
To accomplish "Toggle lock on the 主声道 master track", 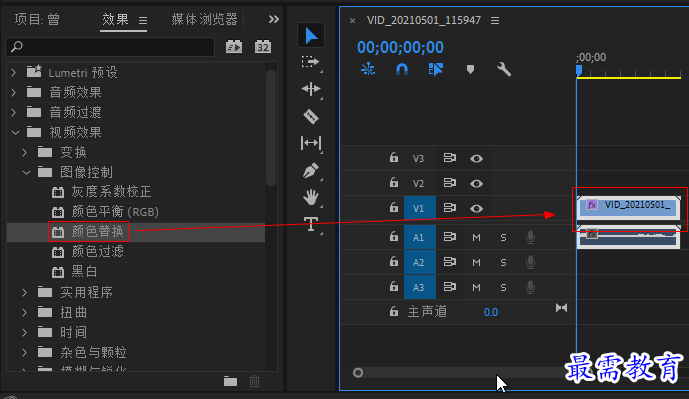I will [394, 312].
